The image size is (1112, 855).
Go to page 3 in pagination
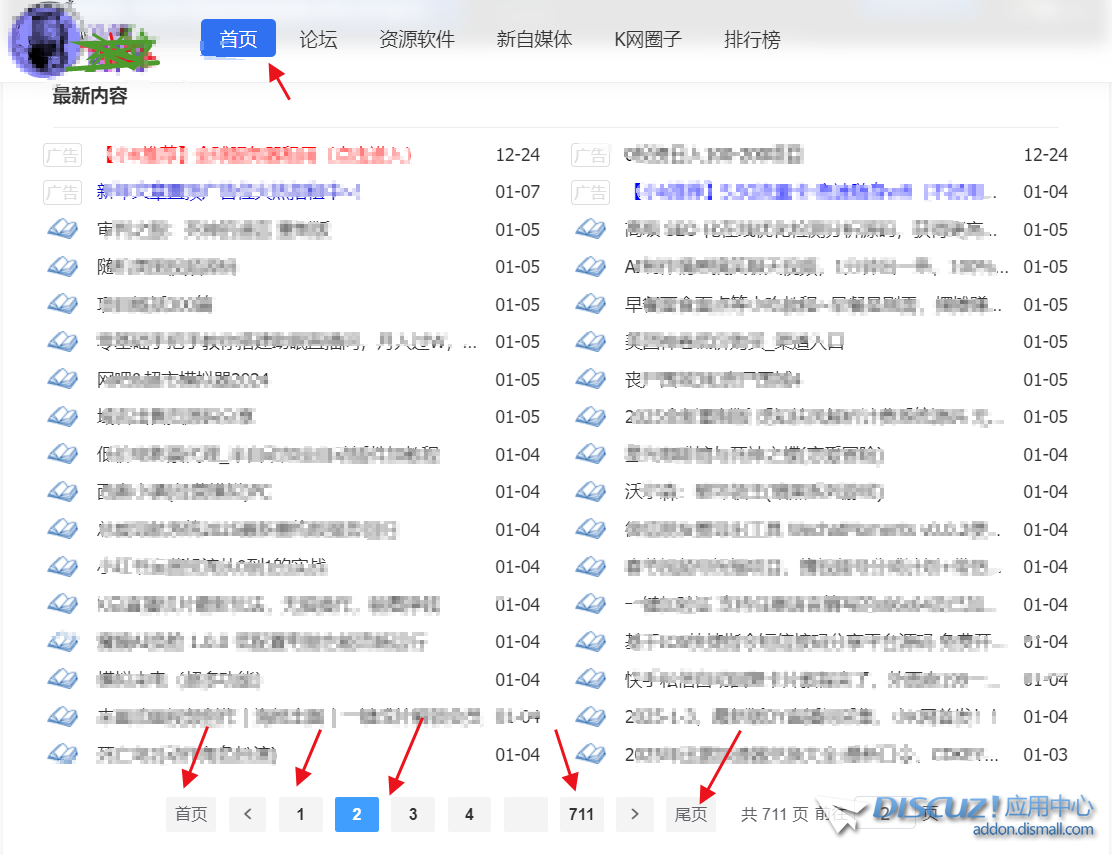point(413,815)
